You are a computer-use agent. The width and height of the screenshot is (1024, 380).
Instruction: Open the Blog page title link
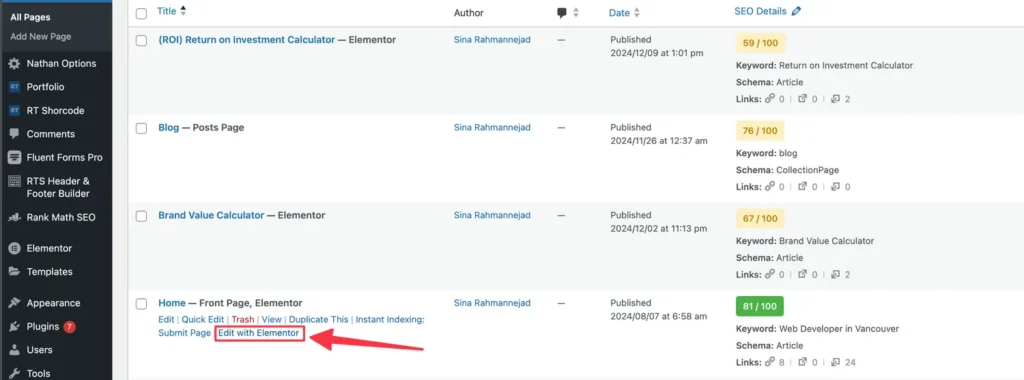click(x=168, y=127)
